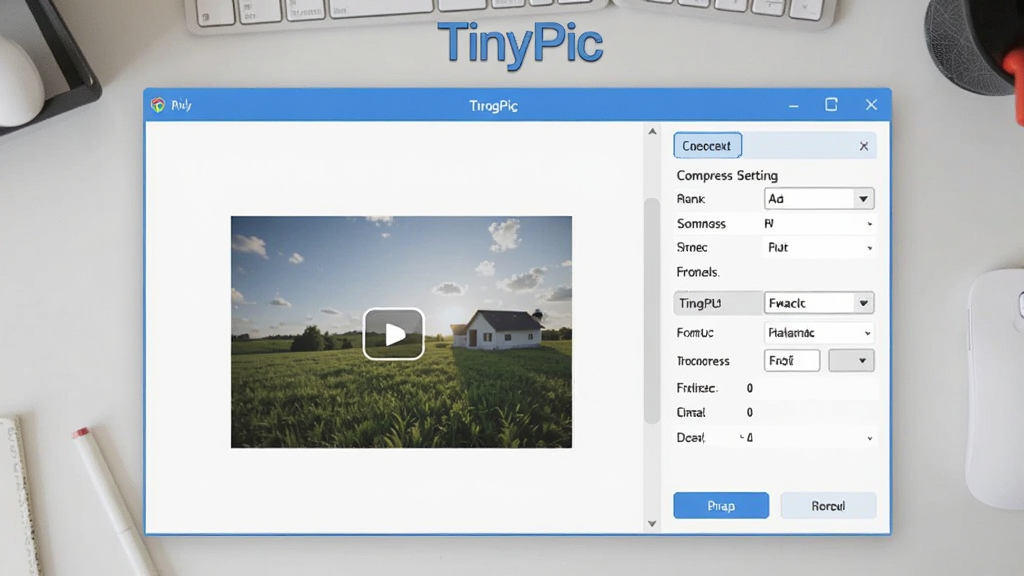Click the Compress Setting heading
Viewport: 1024px width, 576px height.
(727, 176)
